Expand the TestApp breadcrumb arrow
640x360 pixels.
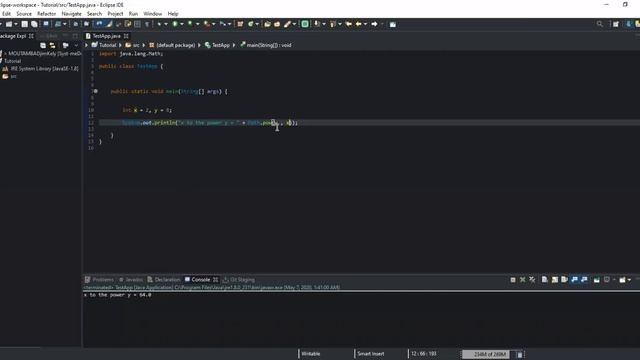[x=234, y=45]
